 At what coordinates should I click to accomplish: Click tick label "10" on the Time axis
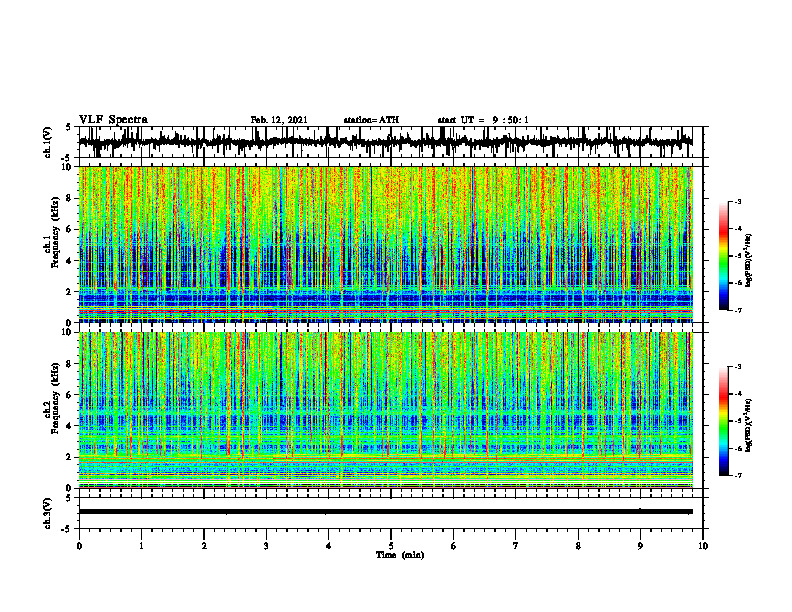pos(703,546)
